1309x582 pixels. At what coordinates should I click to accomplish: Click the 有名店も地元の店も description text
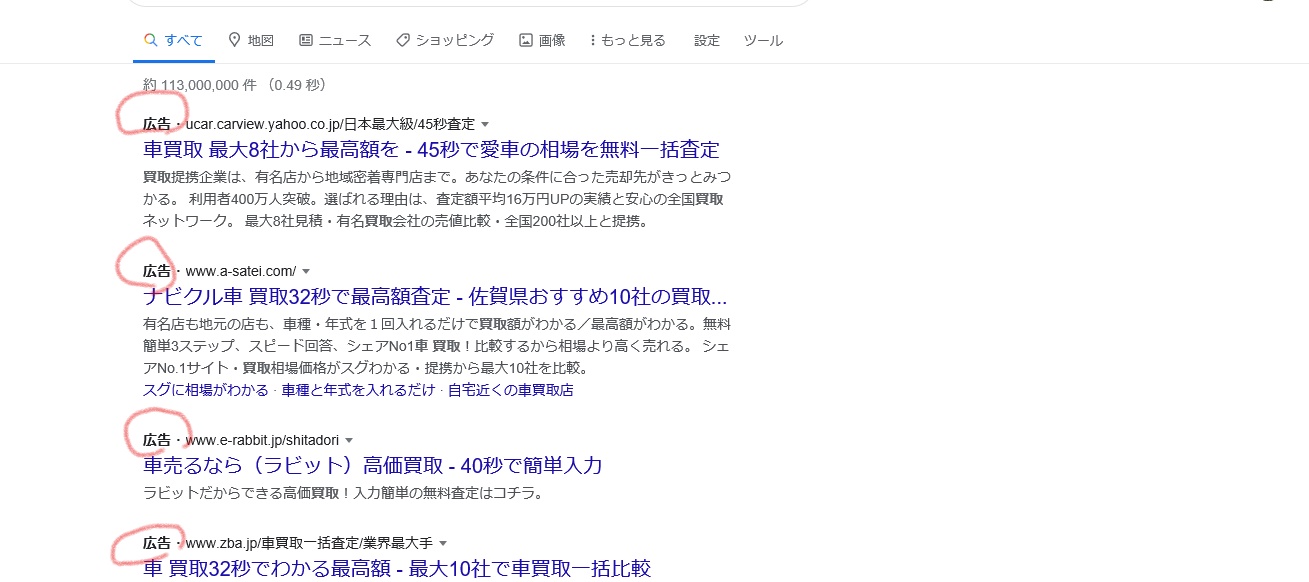tap(435, 346)
